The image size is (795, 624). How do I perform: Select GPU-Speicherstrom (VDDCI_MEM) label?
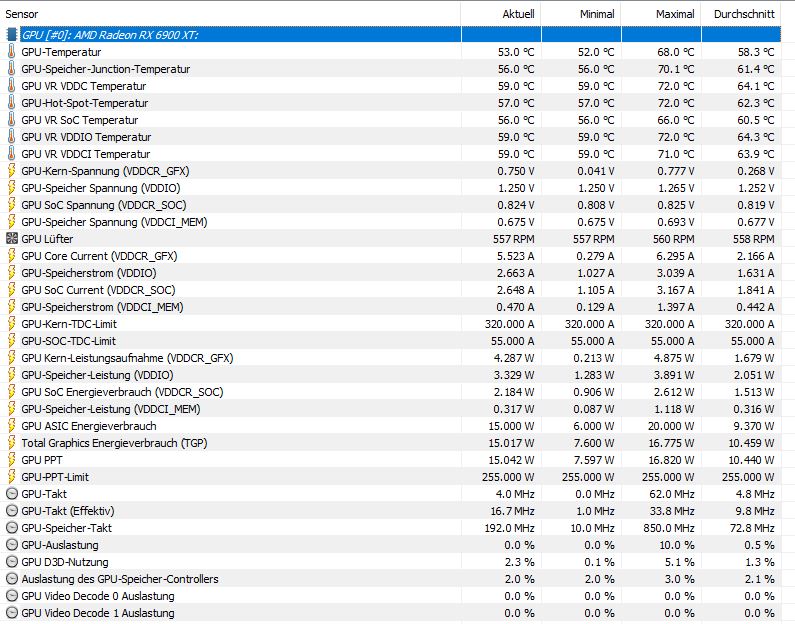tap(102, 307)
